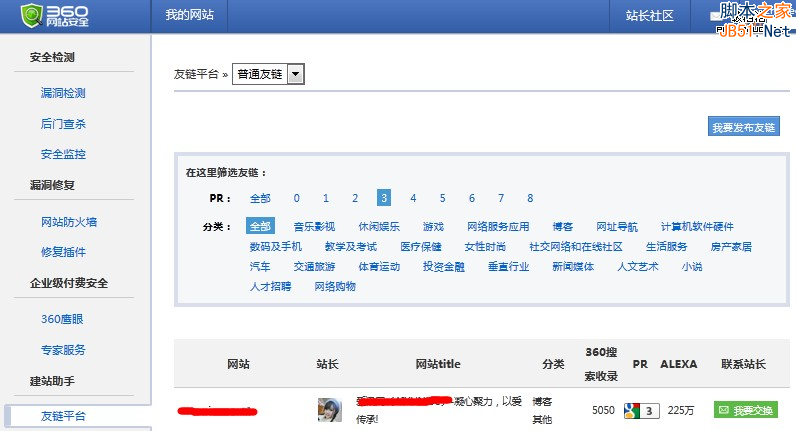Filter links by 网络购物 category
796x431 pixels.
tap(335, 286)
